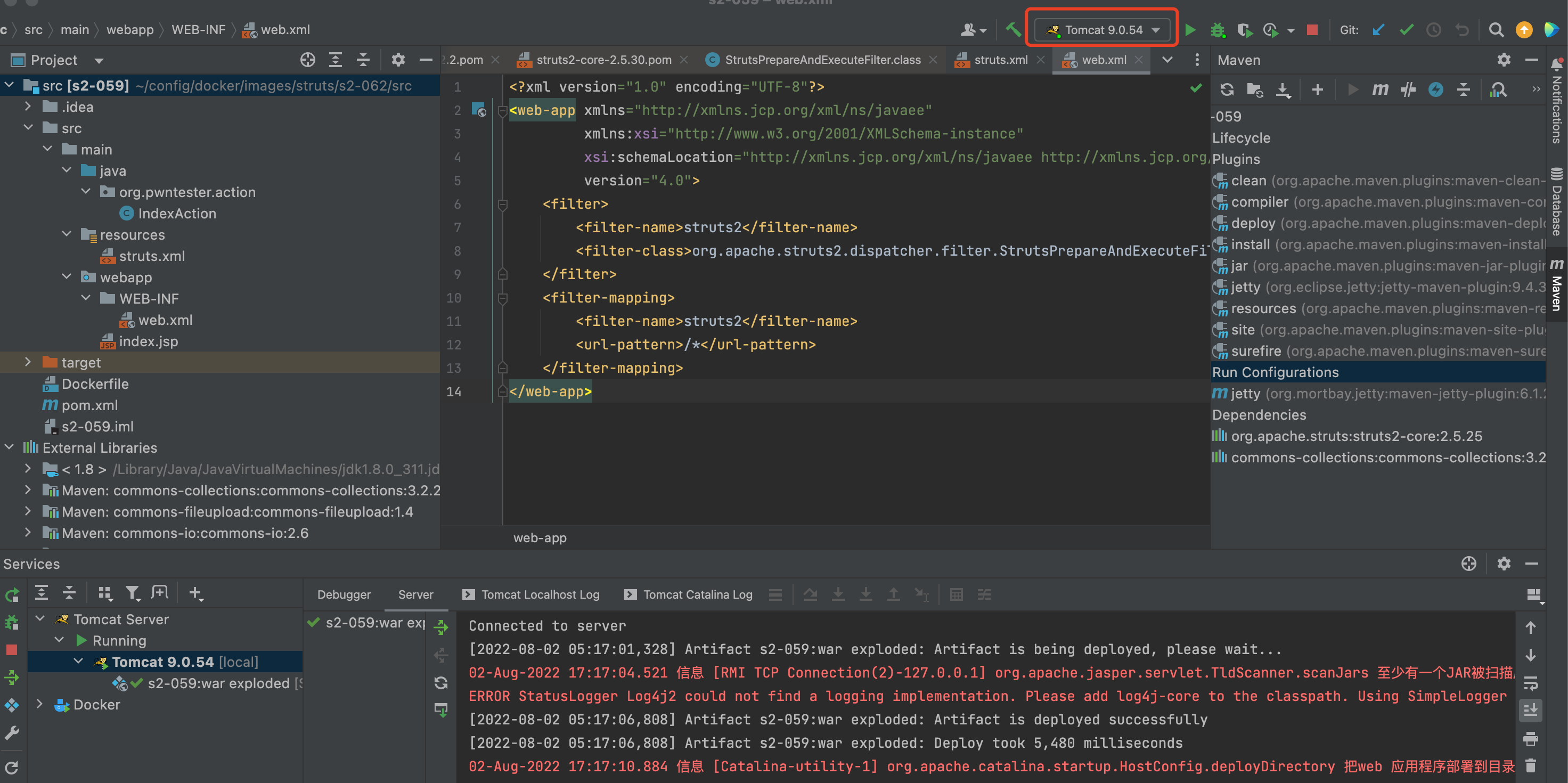Open pom.xml in project tree
This screenshot has width=1568, height=783.
click(x=89, y=405)
